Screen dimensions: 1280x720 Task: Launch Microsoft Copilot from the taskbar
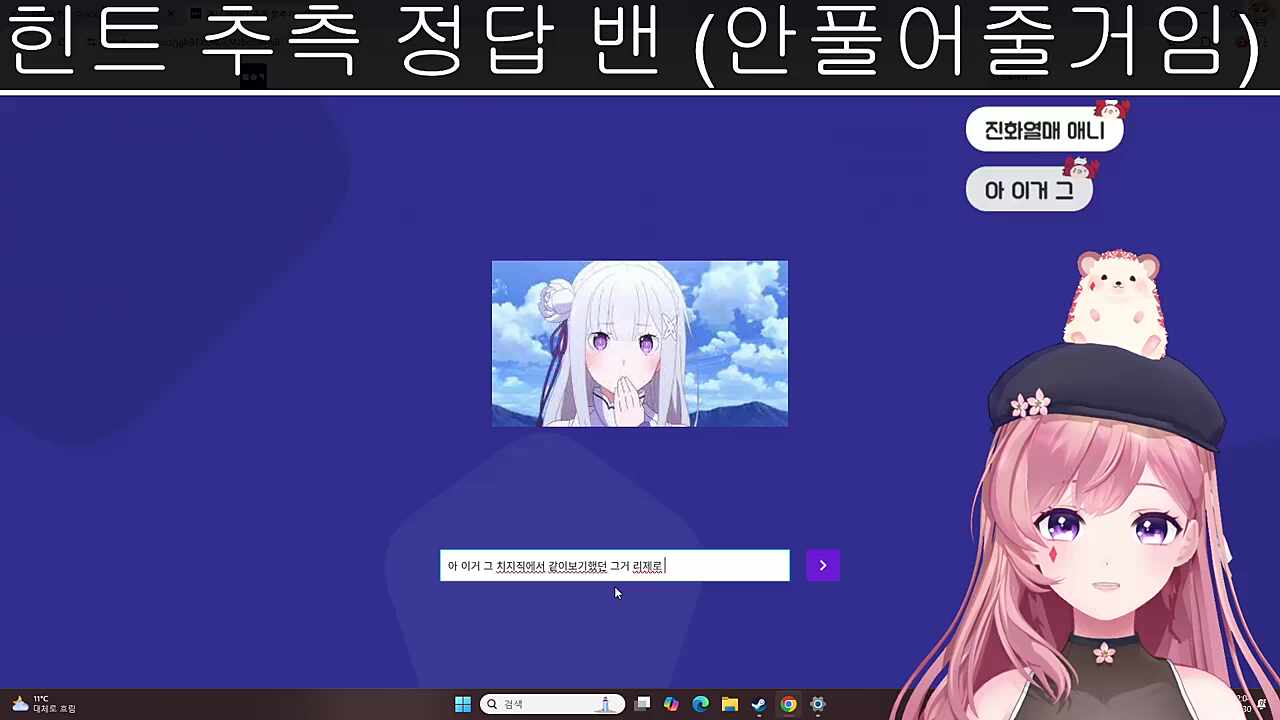[671, 704]
